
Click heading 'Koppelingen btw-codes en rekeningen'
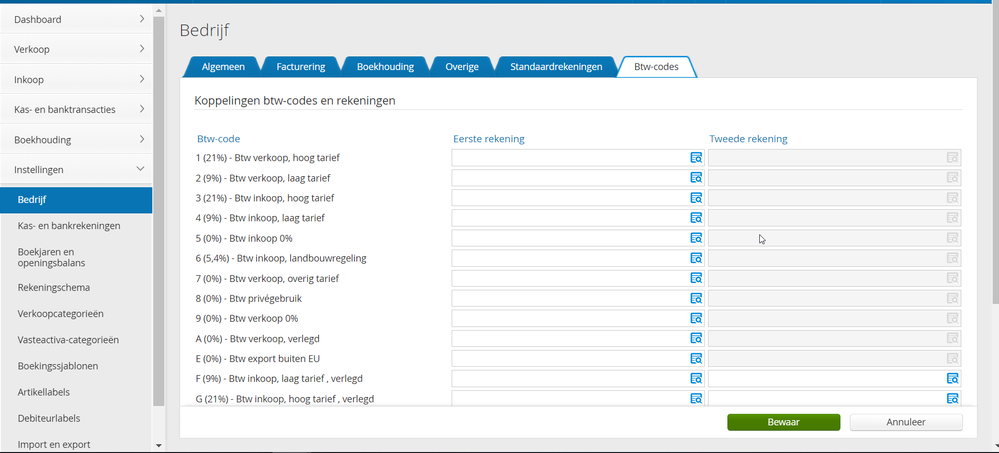point(295,101)
